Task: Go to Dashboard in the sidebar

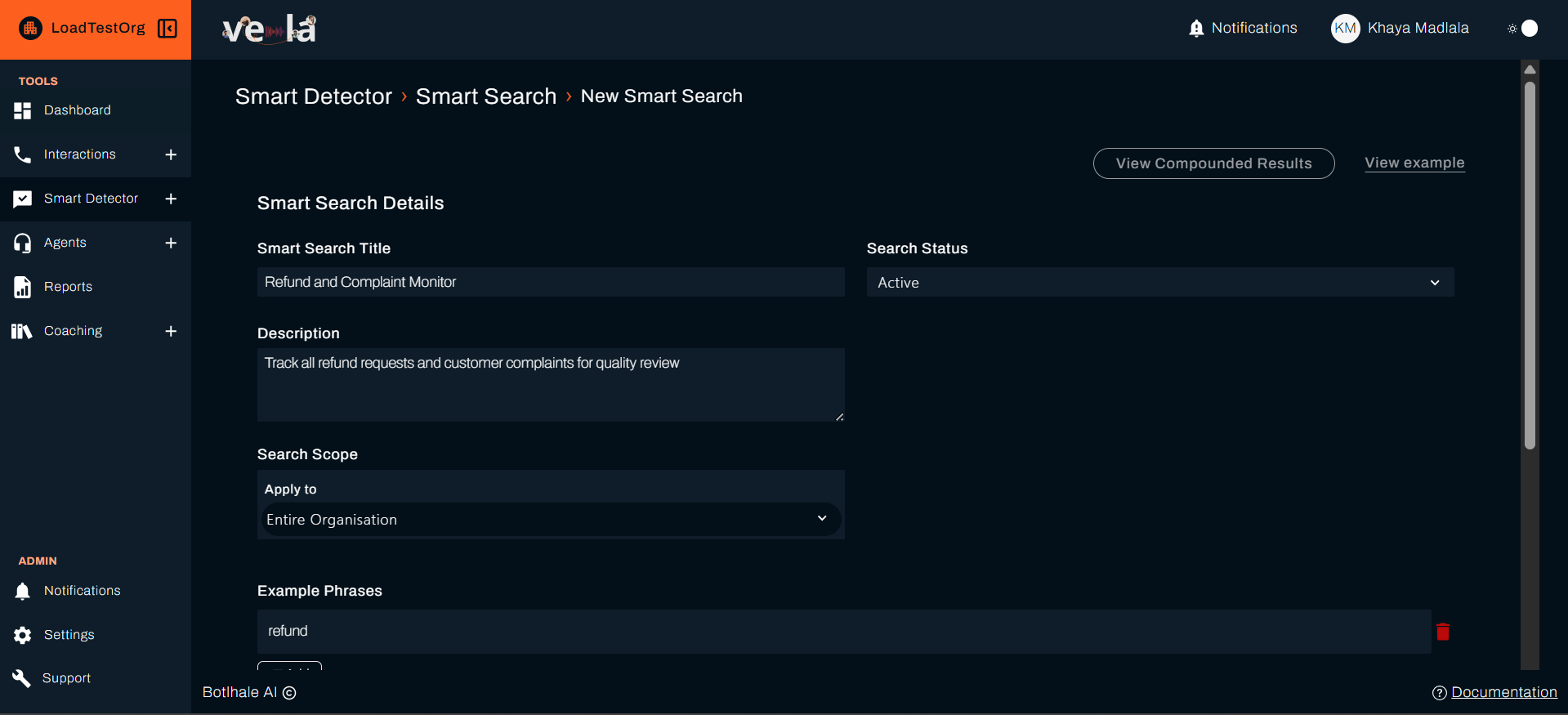Action: pyautogui.click(x=77, y=110)
